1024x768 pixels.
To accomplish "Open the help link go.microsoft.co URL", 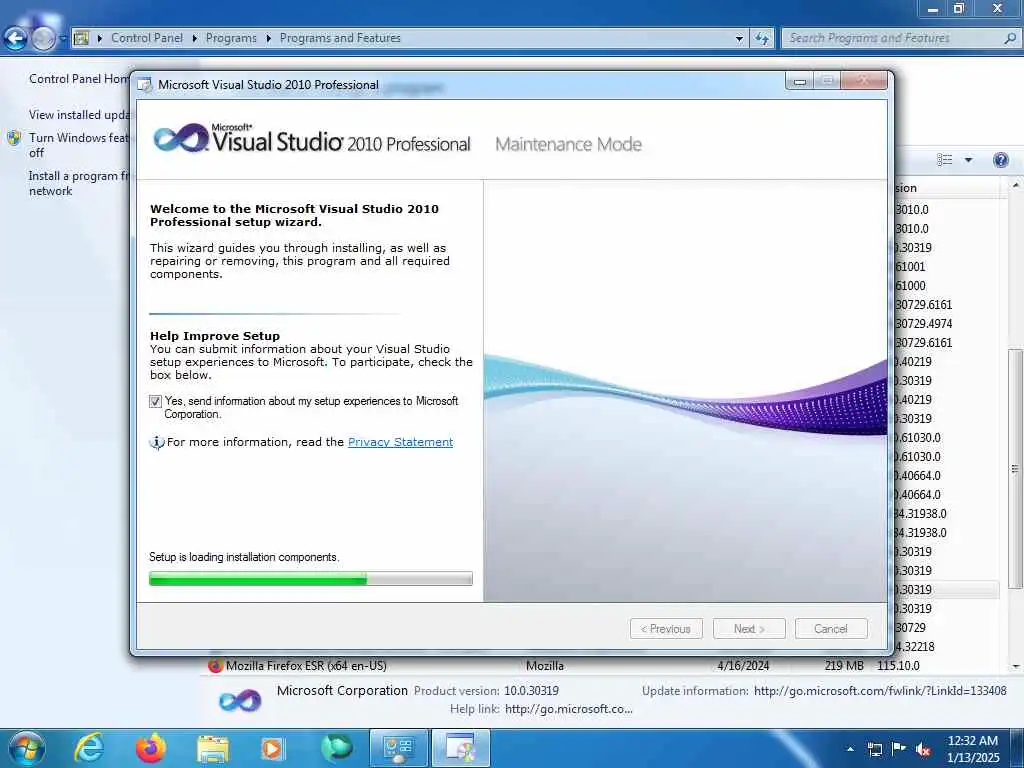I will pos(568,709).
